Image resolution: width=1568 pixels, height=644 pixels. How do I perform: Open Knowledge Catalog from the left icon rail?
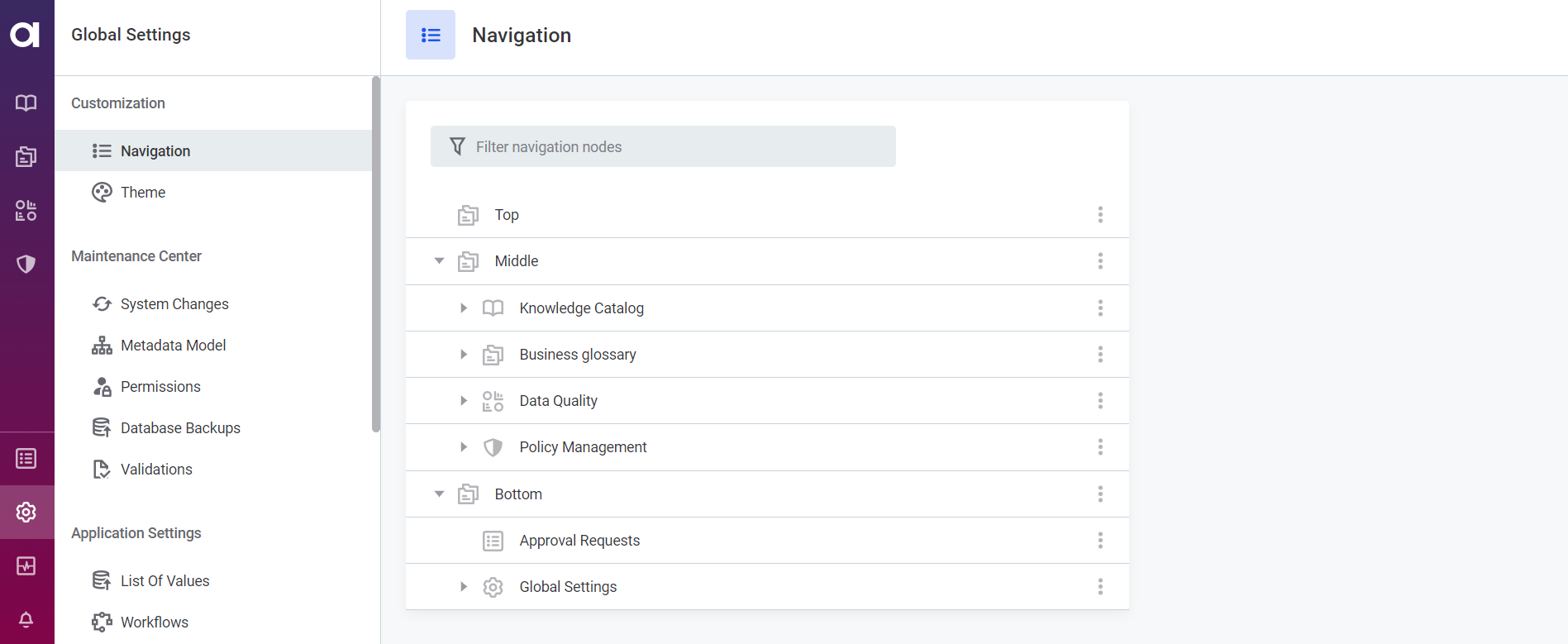point(26,103)
